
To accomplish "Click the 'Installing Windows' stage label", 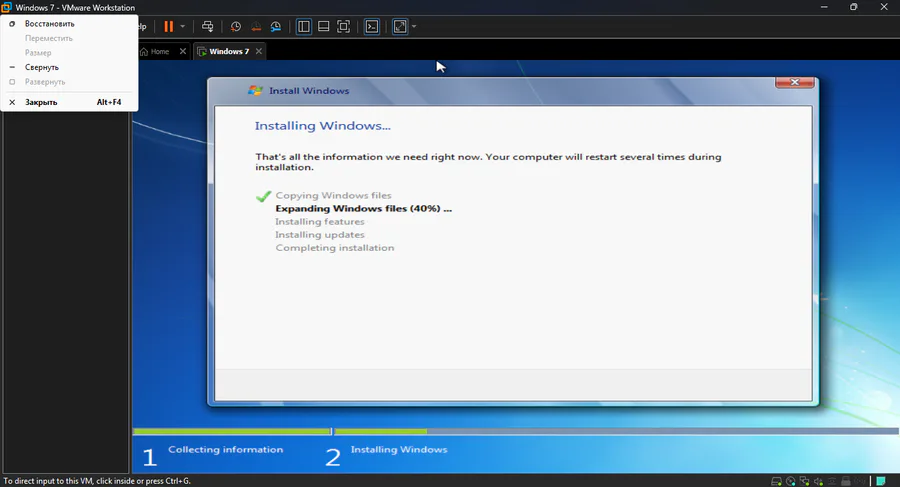I will 399,450.
